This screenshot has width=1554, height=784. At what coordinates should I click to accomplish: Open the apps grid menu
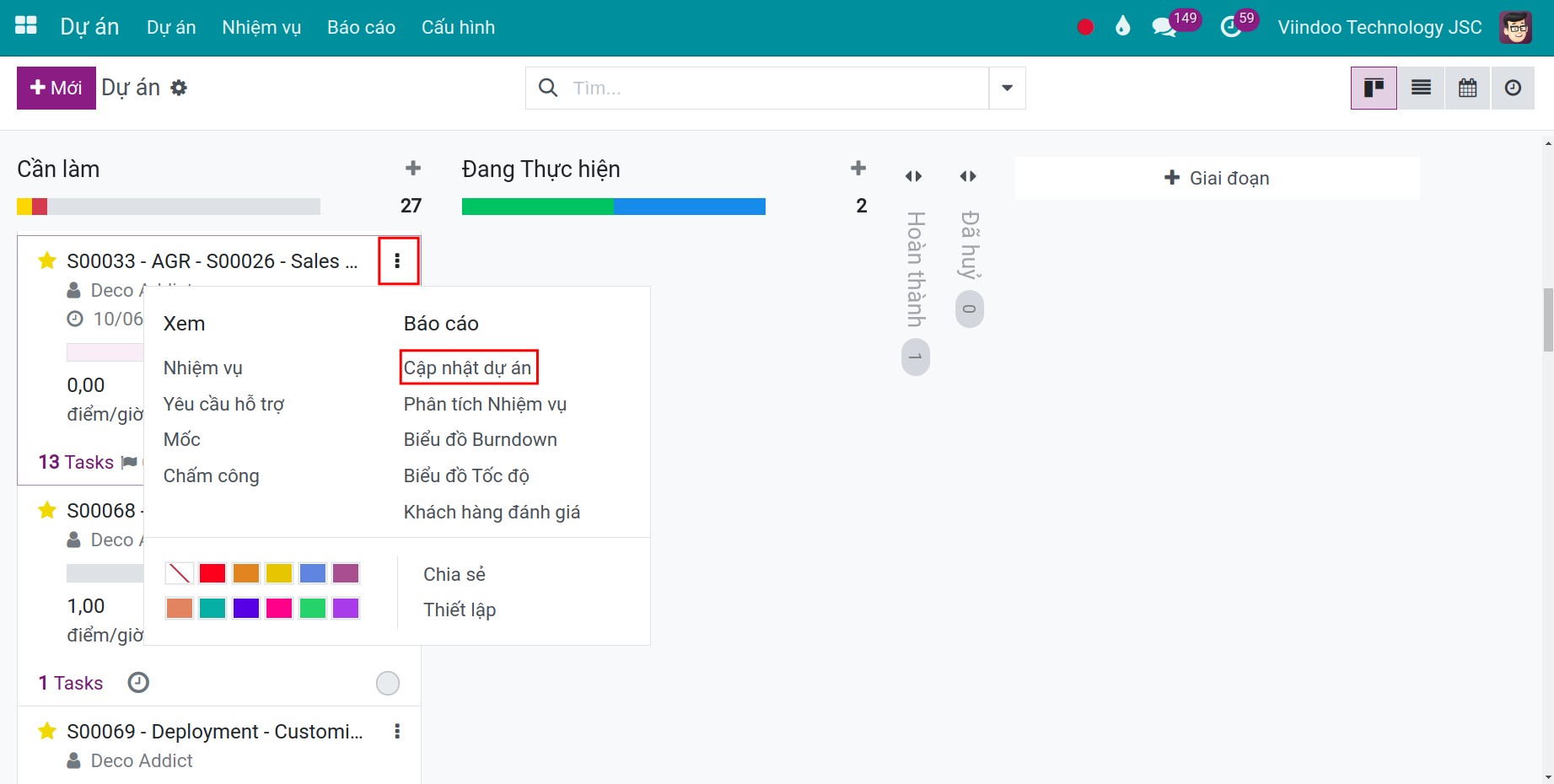click(26, 26)
